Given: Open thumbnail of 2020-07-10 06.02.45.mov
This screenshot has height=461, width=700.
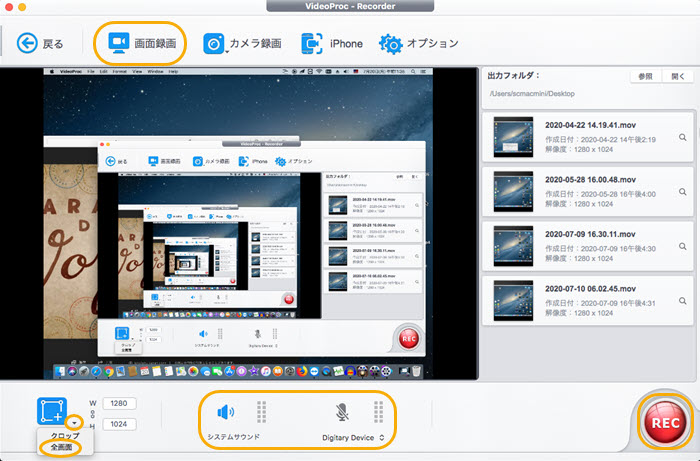Looking at the screenshot, I should [x=513, y=300].
